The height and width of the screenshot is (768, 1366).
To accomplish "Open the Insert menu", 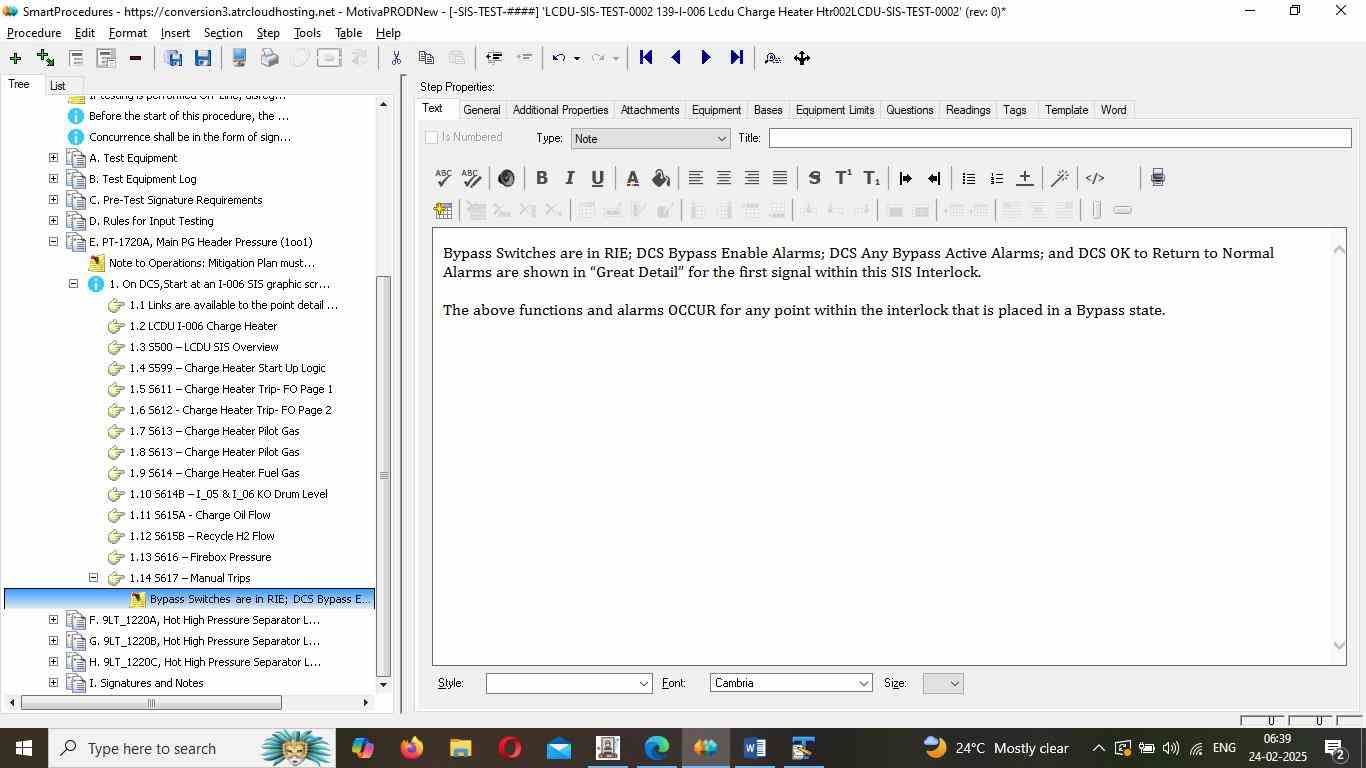I will tap(175, 33).
